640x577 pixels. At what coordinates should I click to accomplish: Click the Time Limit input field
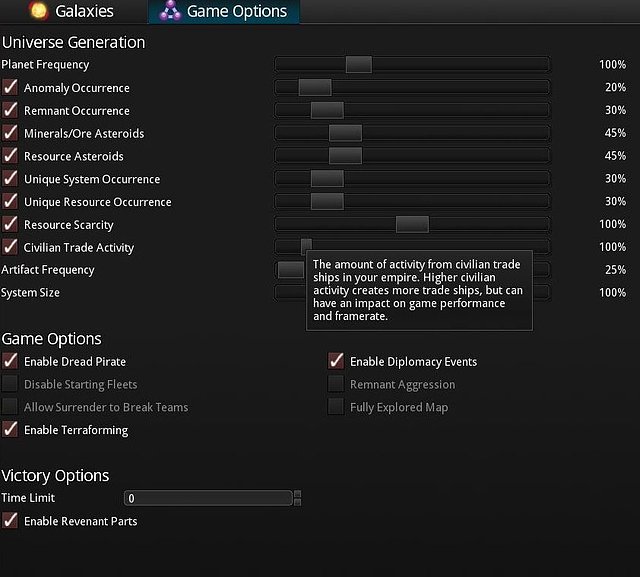(208, 498)
